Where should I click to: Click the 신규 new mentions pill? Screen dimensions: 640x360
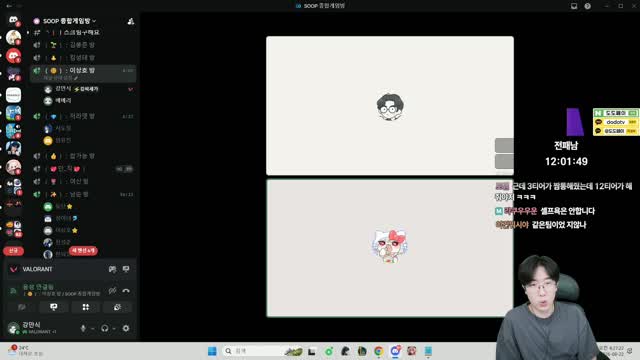[13, 251]
